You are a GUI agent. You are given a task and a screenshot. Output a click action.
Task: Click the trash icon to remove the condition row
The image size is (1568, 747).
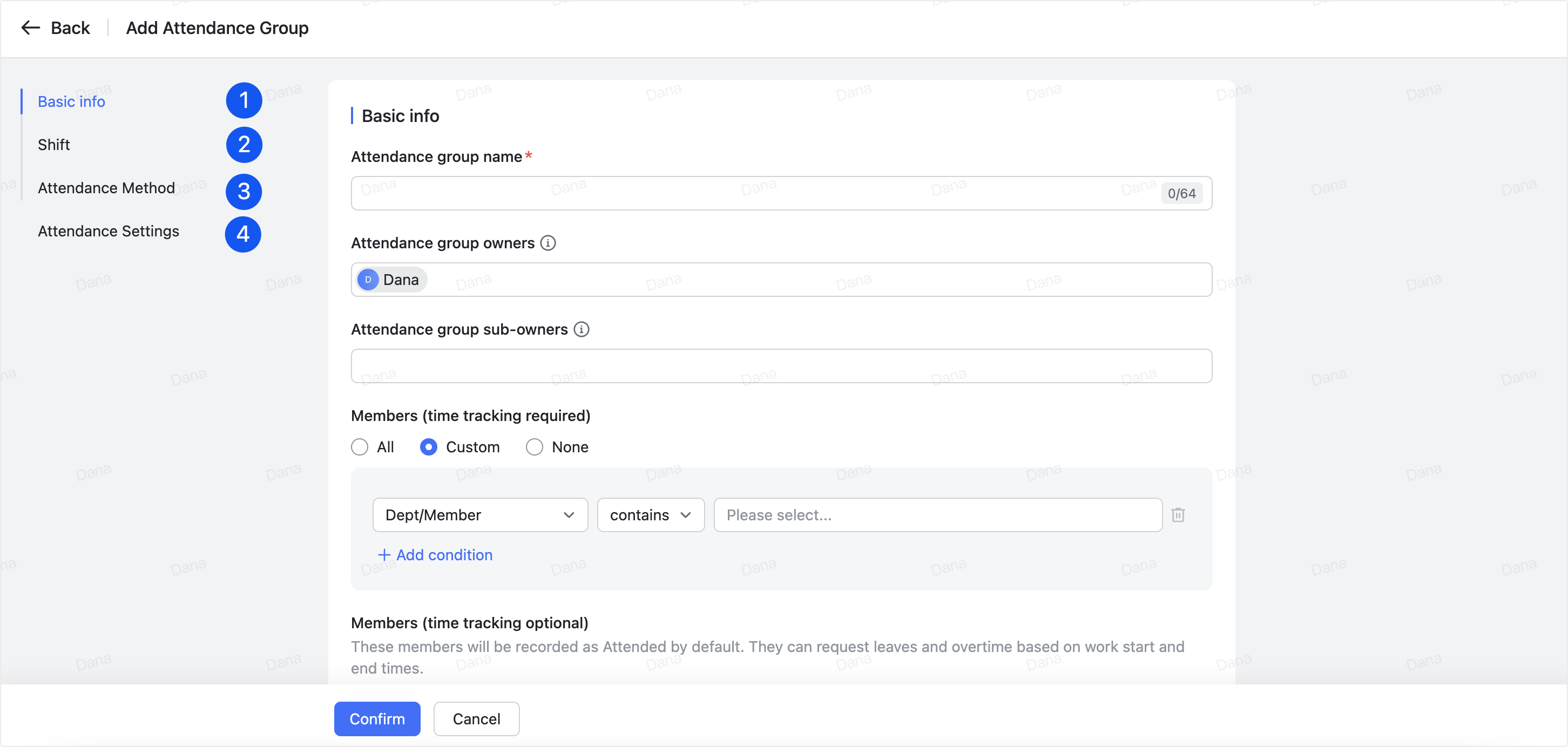tap(1179, 514)
